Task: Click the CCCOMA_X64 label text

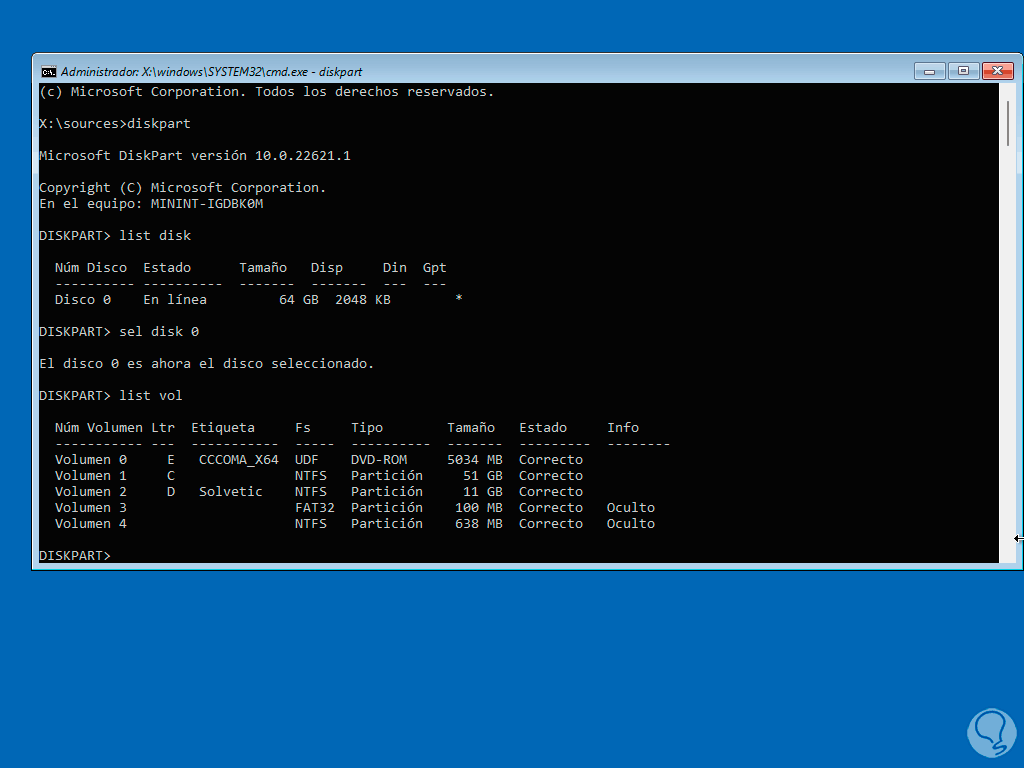Action: (241, 459)
